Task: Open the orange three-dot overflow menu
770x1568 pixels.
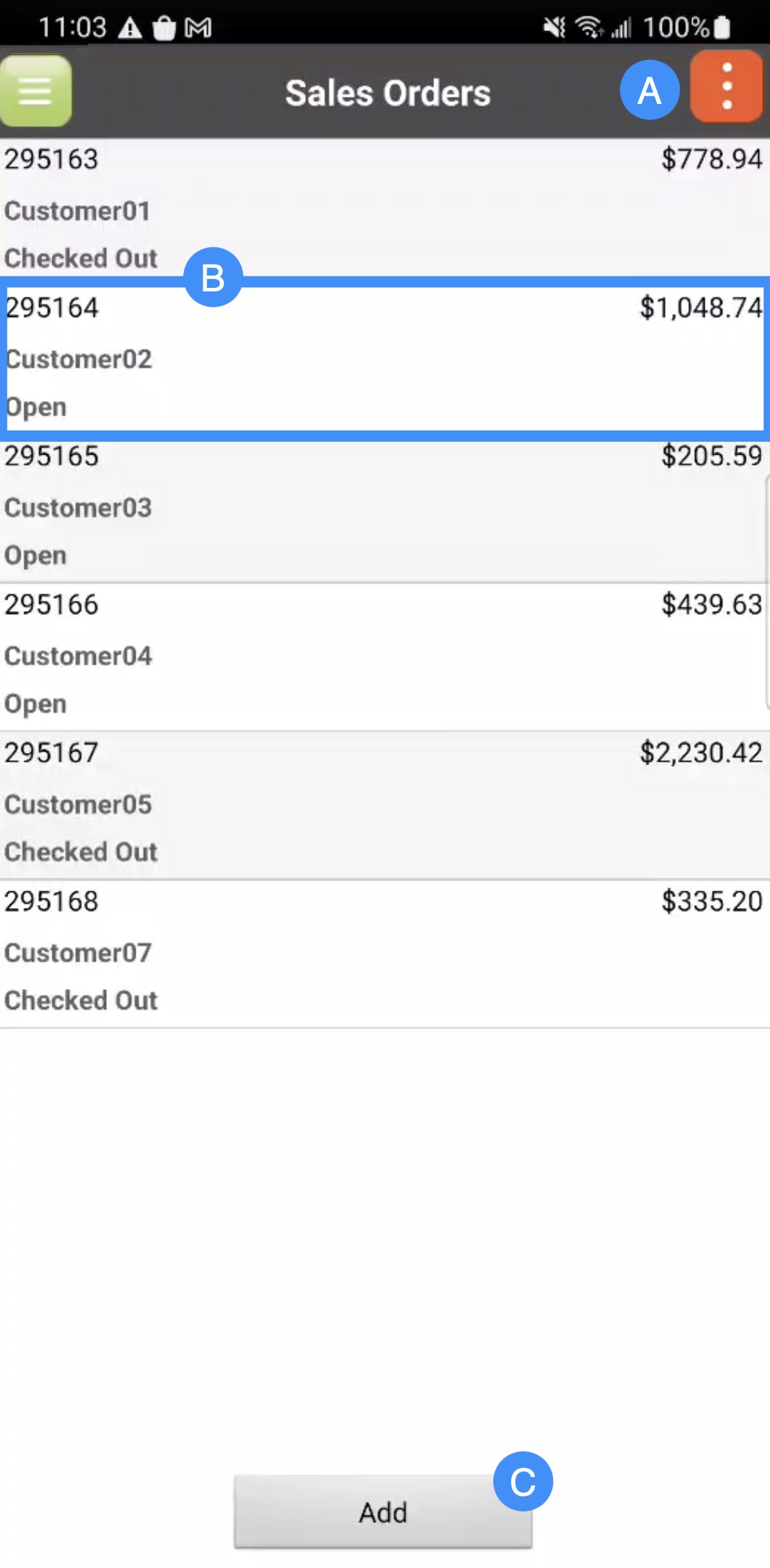Action: [726, 87]
